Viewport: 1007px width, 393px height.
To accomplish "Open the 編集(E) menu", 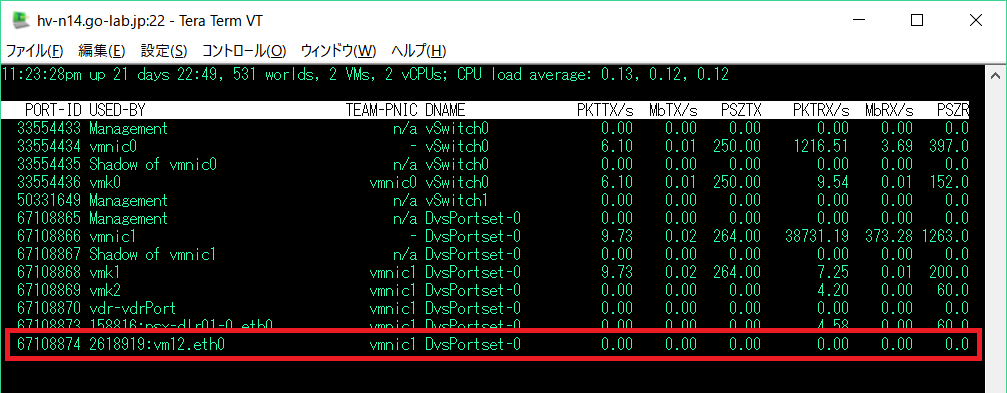I will click(x=101, y=51).
